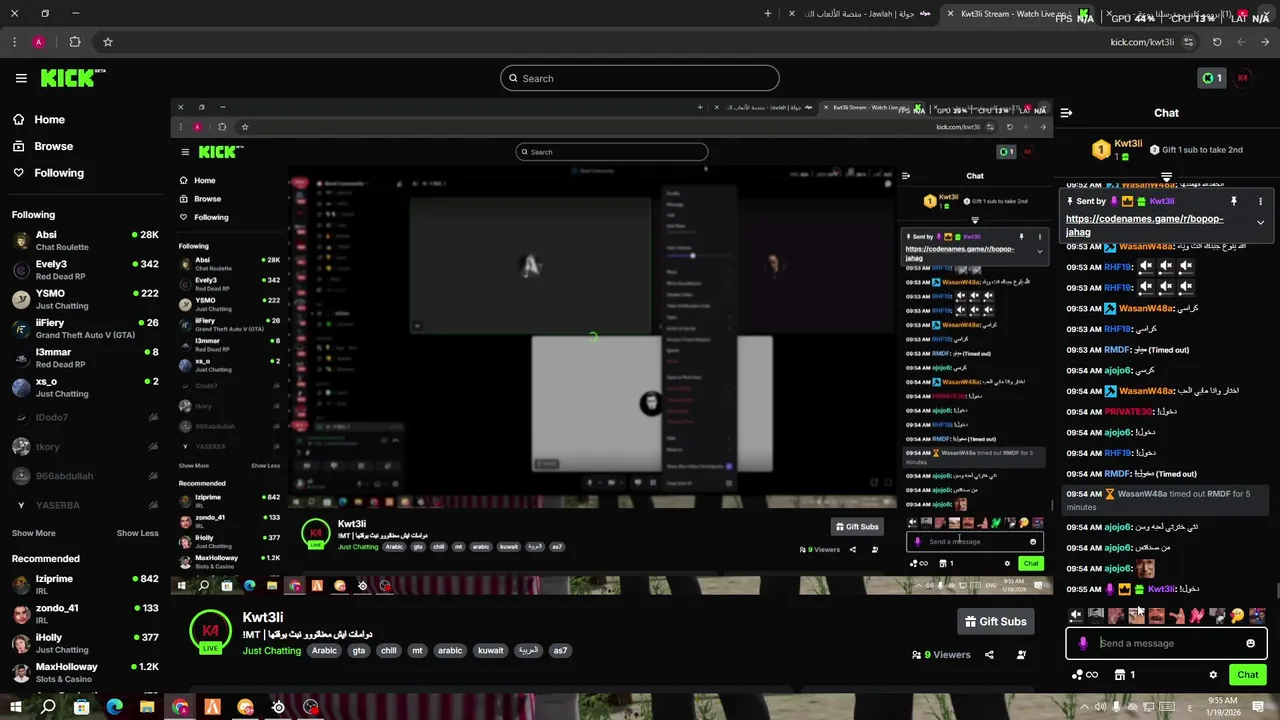Viewport: 1280px width, 720px height.
Task: Click the kuwait tag under stream title
Action: click(x=491, y=651)
